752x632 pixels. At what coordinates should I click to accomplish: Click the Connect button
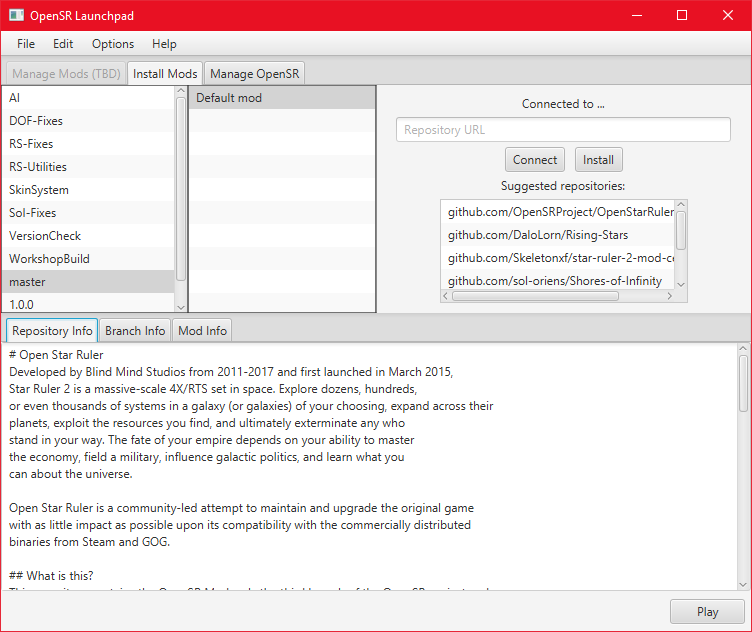tap(535, 160)
